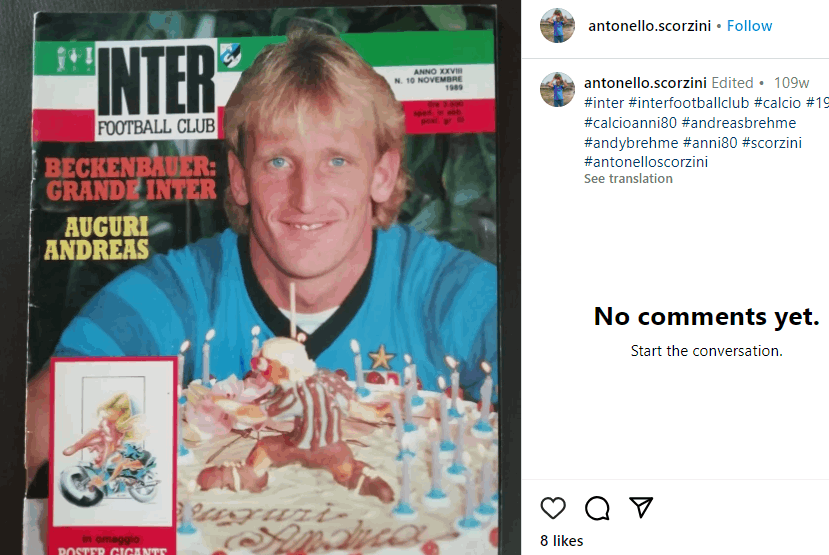Open the #calcioanni80 hashtag
The width and height of the screenshot is (829, 555).
point(630,123)
